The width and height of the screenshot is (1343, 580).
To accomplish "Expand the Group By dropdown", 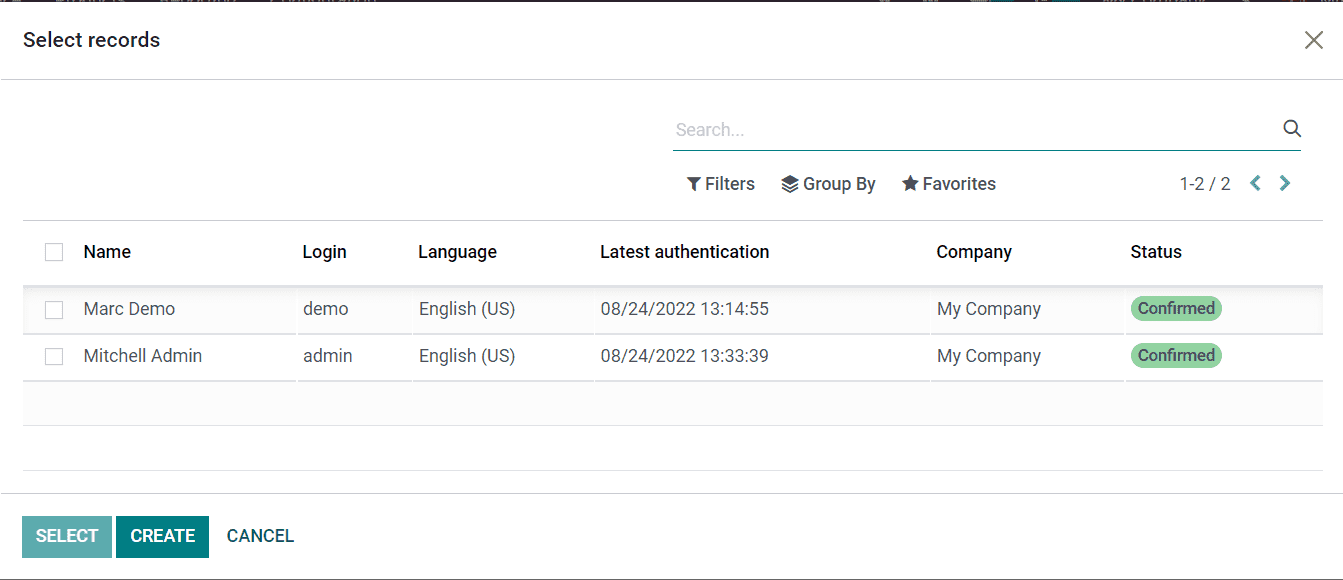I will click(x=828, y=184).
